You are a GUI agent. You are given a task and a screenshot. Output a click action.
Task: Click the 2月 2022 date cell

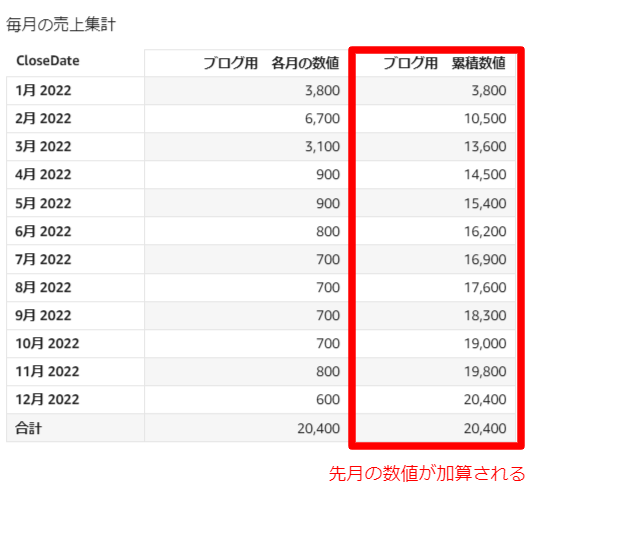(44, 118)
